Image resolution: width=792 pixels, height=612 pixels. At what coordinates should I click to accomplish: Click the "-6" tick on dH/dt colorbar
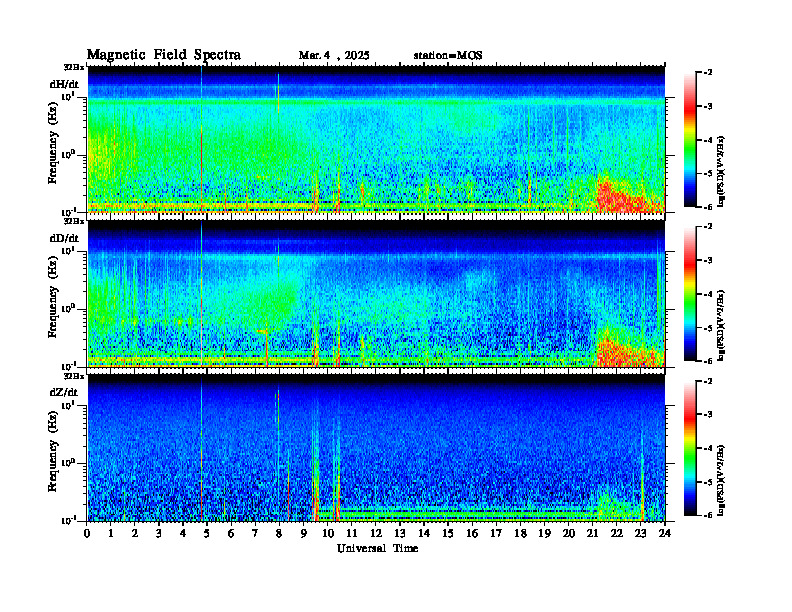pyautogui.click(x=708, y=207)
